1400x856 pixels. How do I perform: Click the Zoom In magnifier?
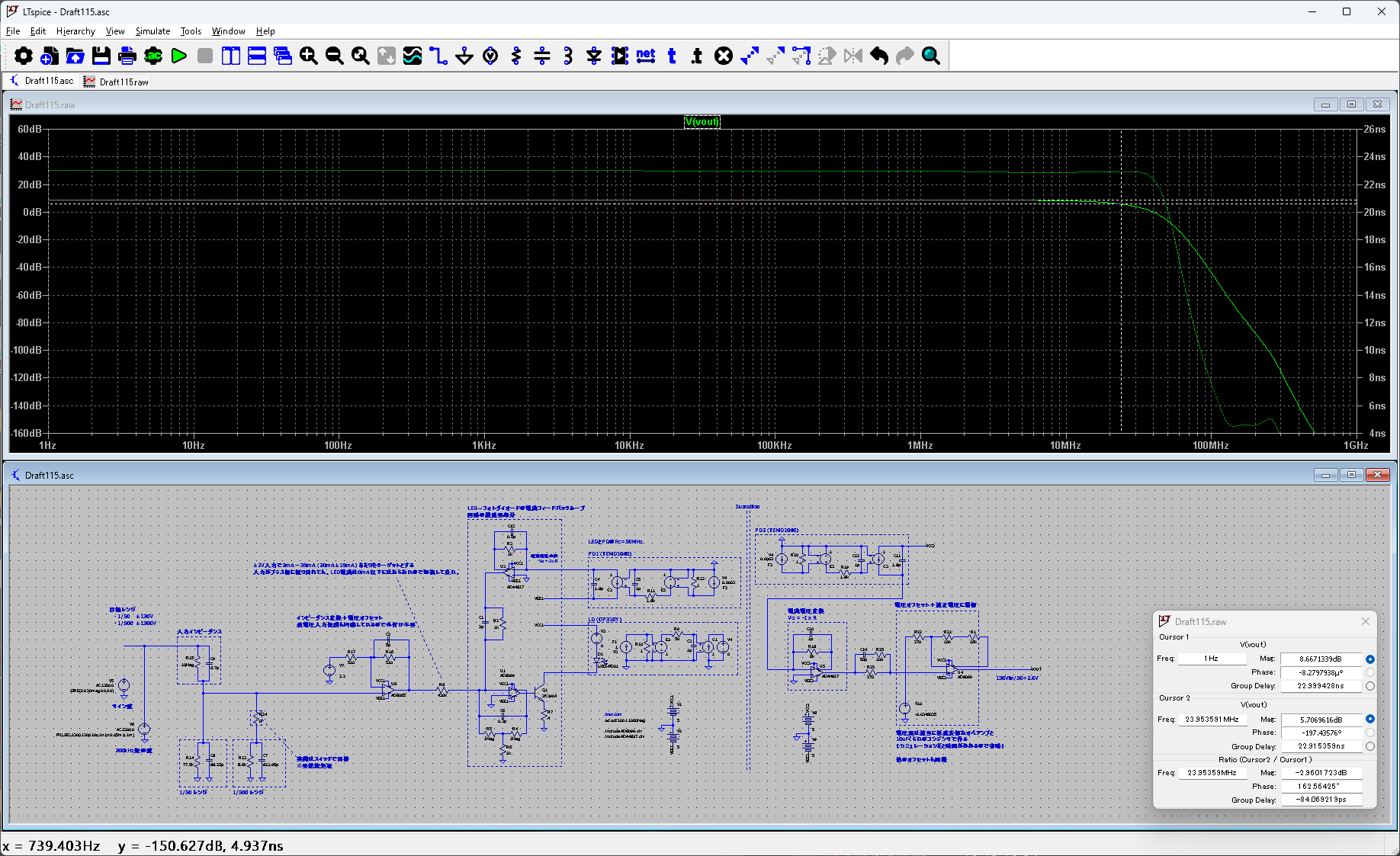point(308,56)
